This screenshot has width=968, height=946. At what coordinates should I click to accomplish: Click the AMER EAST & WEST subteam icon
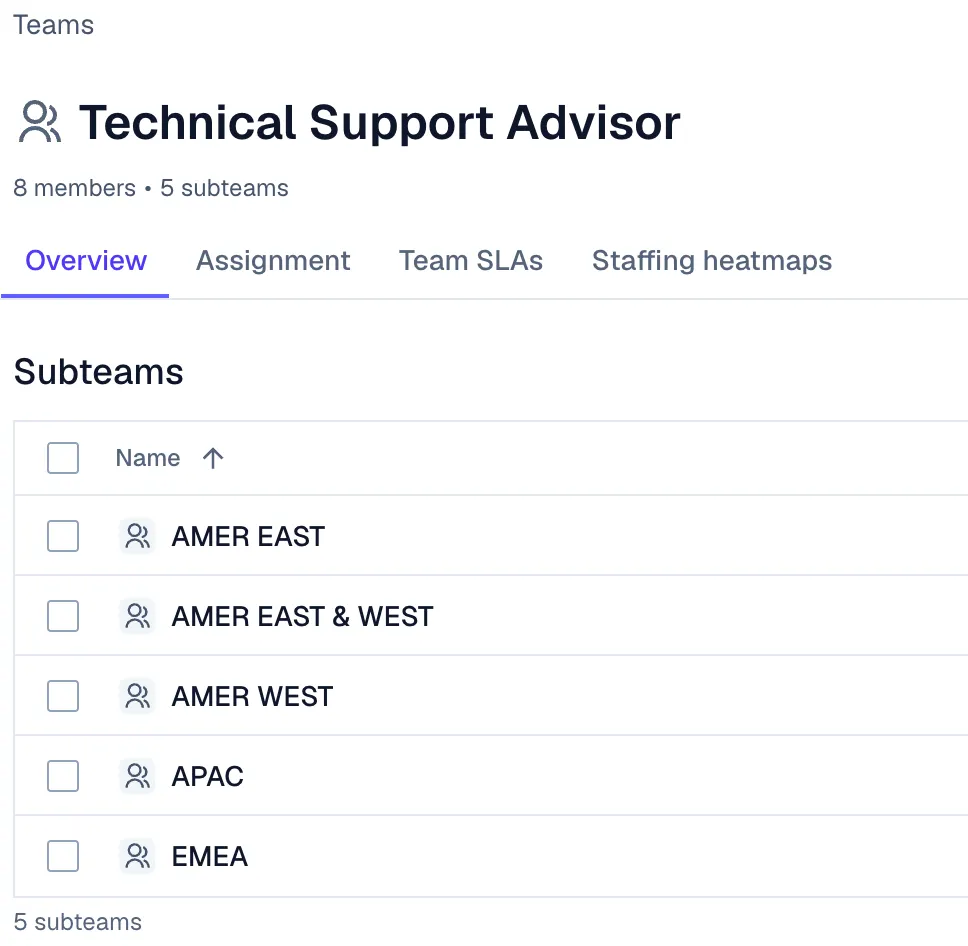[137, 616]
